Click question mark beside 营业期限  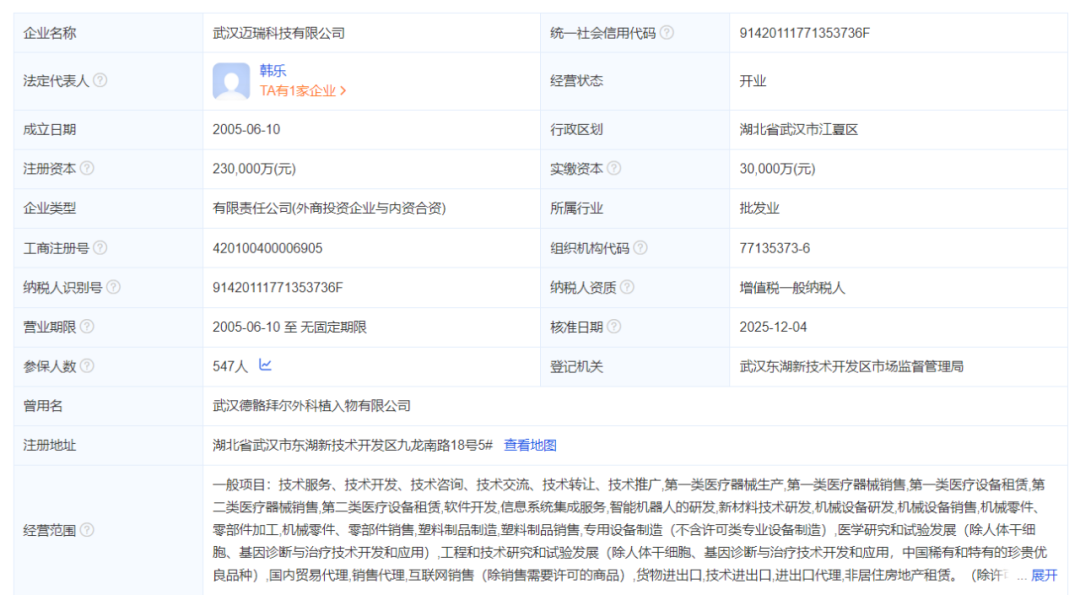click(87, 326)
